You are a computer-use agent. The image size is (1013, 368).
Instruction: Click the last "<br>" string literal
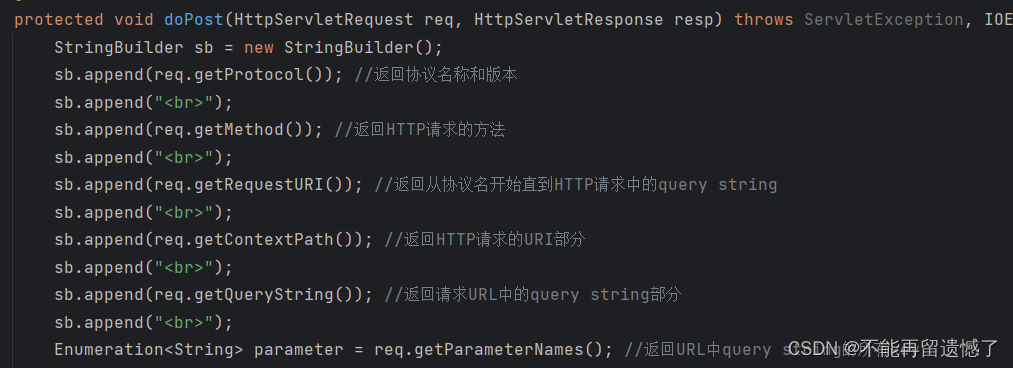(x=189, y=322)
